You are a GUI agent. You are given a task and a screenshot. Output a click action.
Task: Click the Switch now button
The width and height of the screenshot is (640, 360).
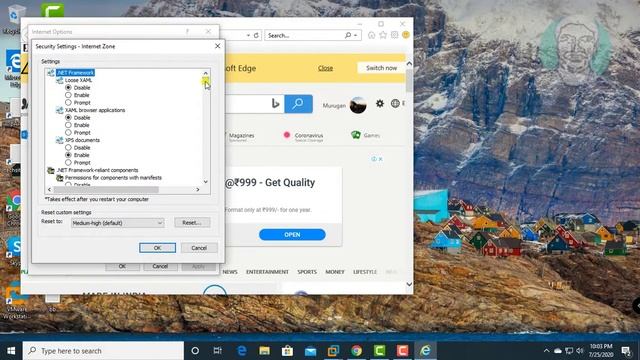[x=381, y=68]
